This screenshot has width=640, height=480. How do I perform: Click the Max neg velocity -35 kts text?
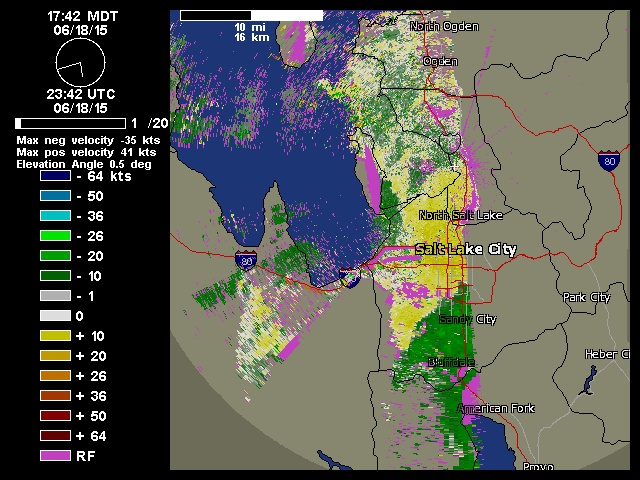[x=88, y=140]
